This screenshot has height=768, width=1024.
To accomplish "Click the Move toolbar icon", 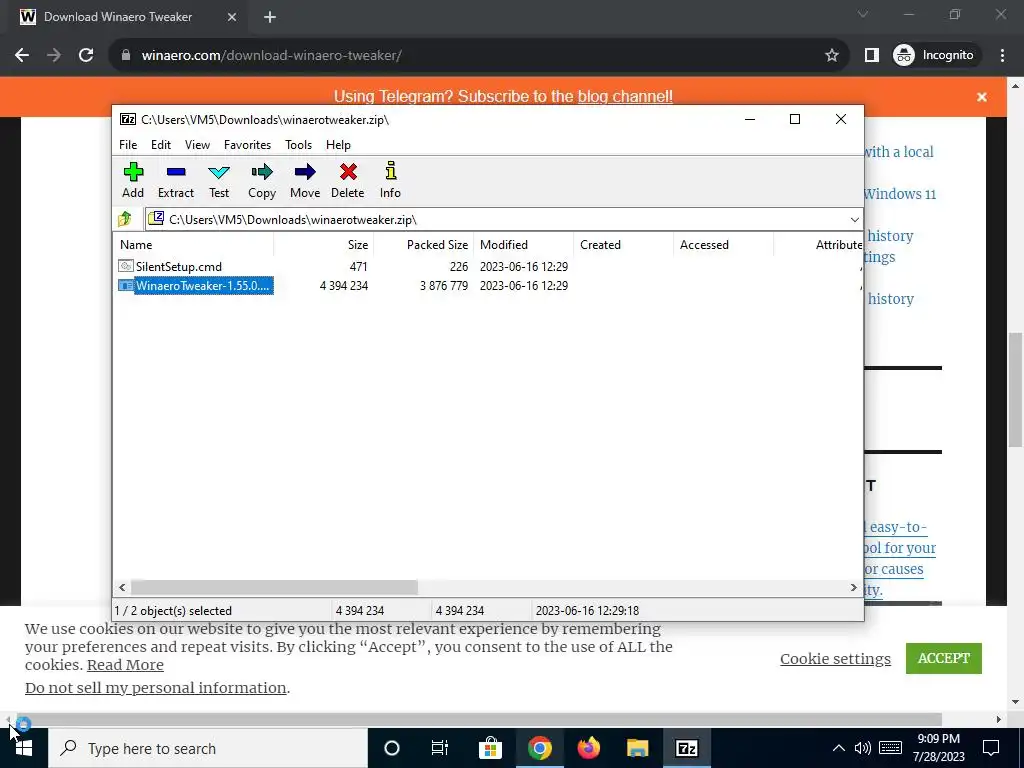I will pos(305,180).
